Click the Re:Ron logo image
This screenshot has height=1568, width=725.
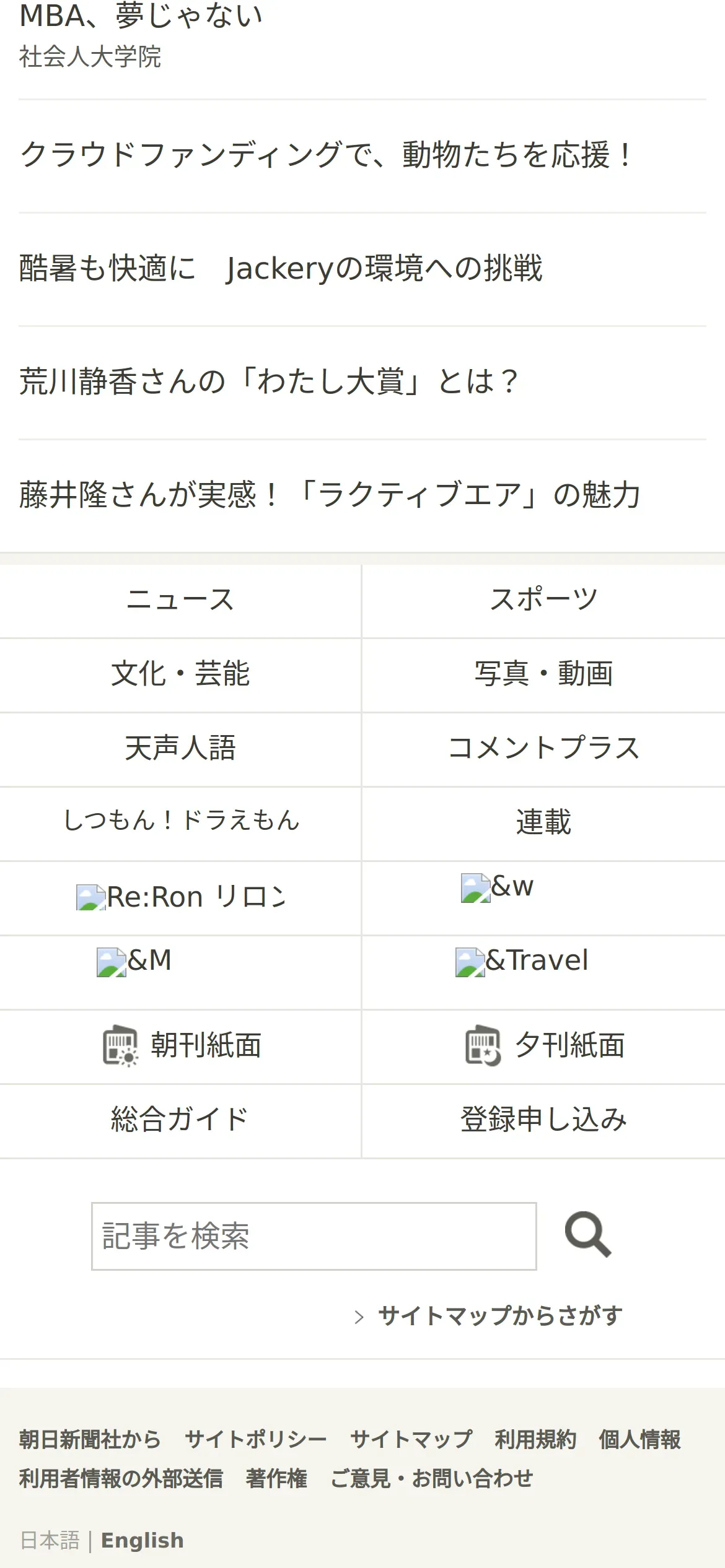click(90, 897)
